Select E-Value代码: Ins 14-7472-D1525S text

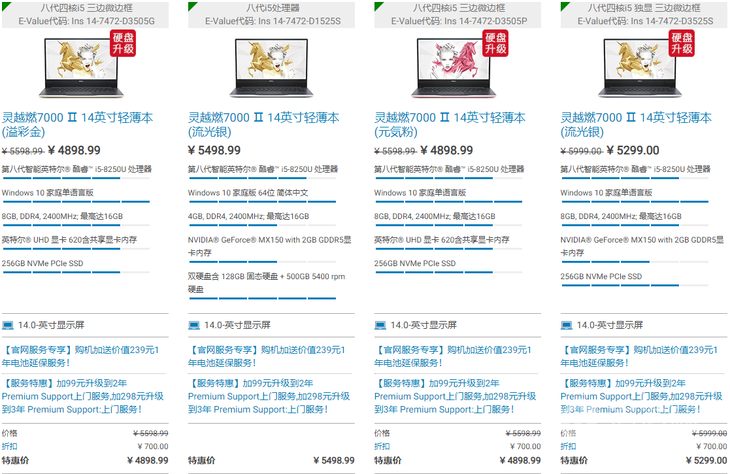click(273, 21)
